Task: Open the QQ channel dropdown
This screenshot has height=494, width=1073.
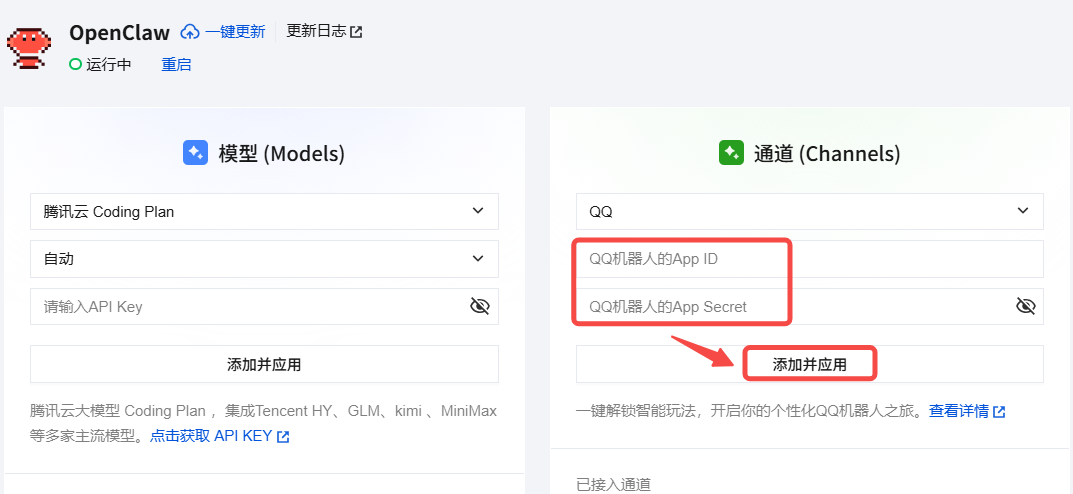Action: point(809,211)
